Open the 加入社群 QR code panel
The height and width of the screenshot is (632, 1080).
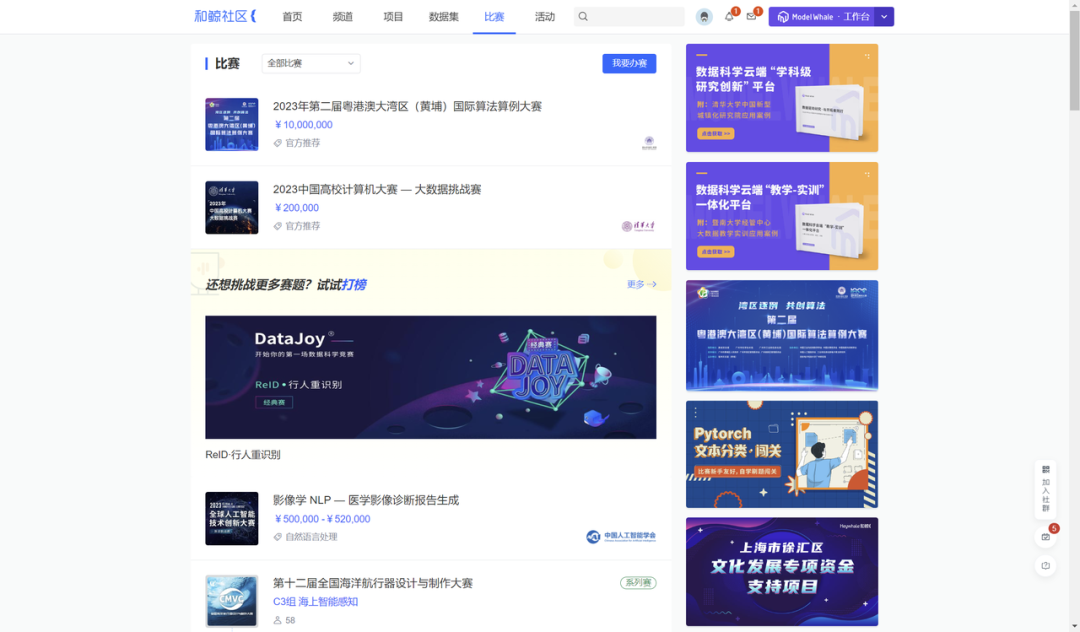(x=1046, y=490)
